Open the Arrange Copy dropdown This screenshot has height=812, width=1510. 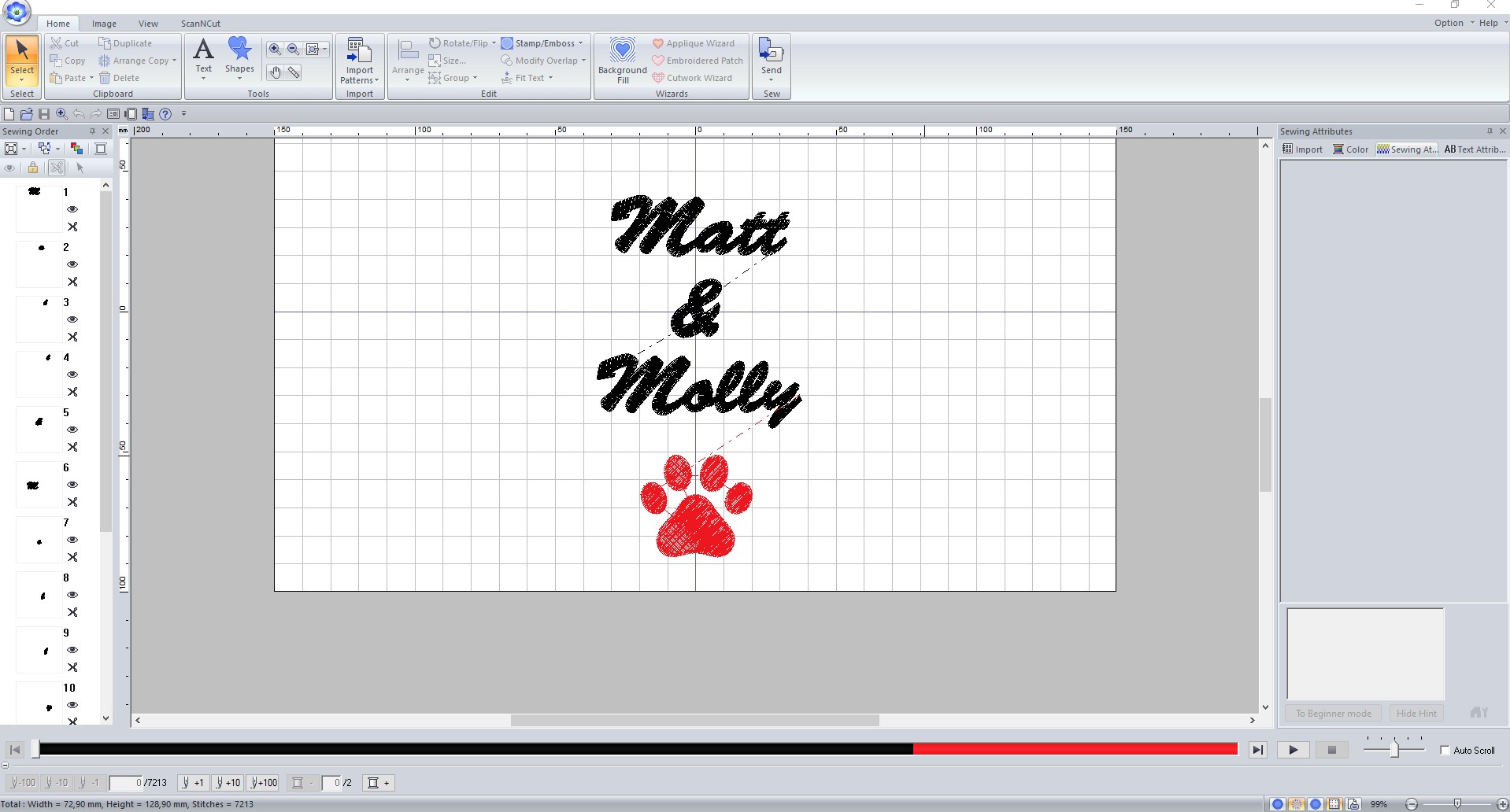click(x=174, y=61)
